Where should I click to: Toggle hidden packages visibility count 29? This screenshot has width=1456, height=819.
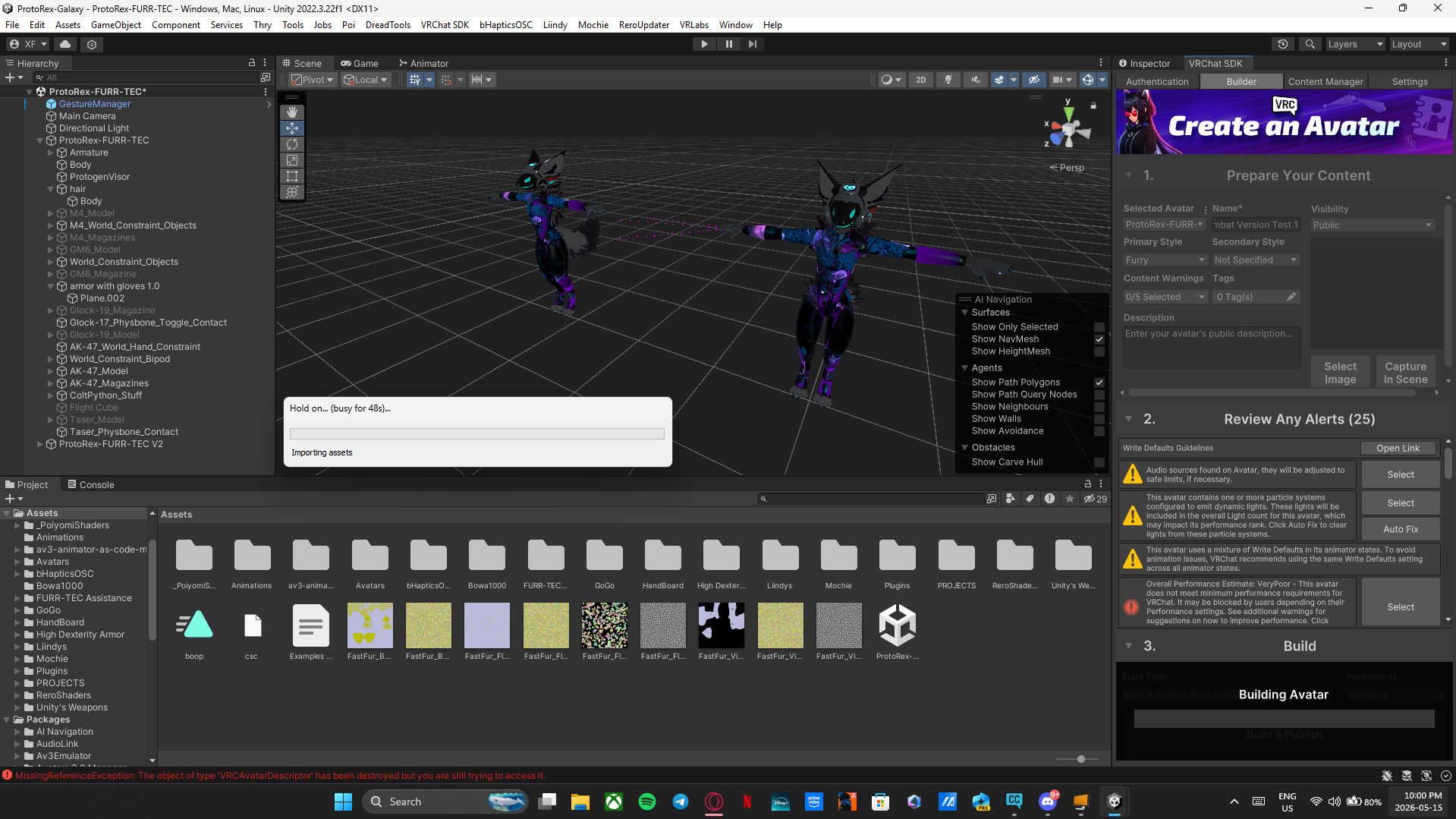click(x=1096, y=499)
